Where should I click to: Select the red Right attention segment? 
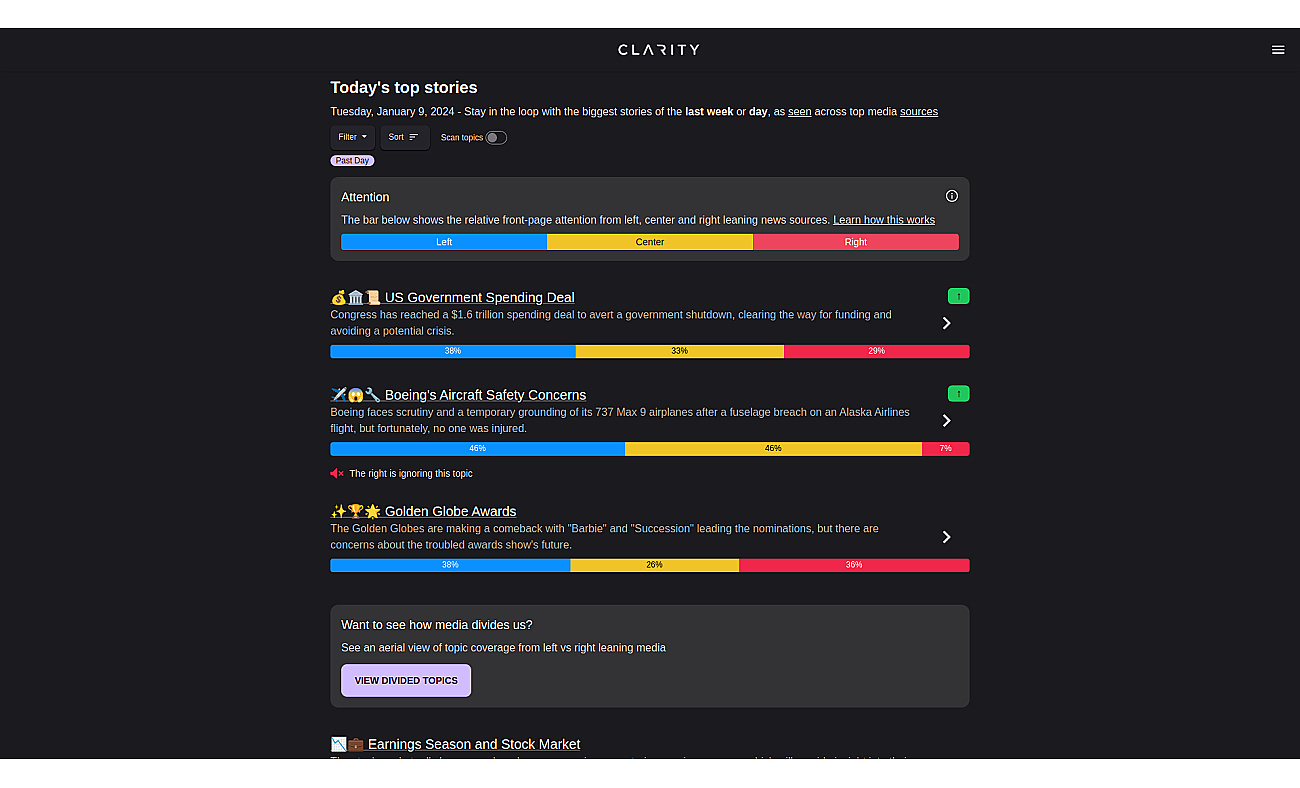point(856,242)
